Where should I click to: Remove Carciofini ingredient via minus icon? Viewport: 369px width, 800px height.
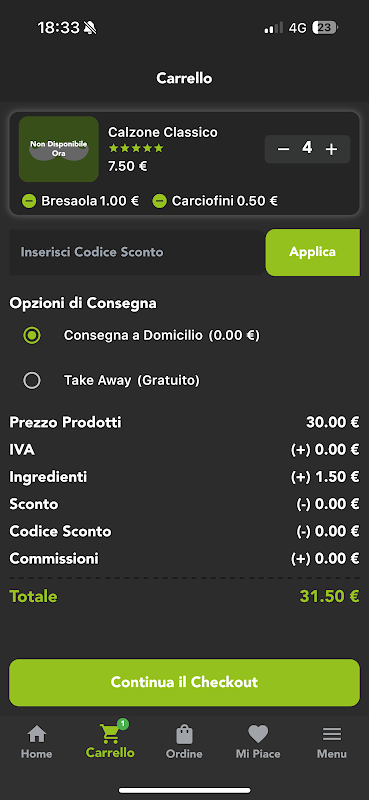point(160,201)
